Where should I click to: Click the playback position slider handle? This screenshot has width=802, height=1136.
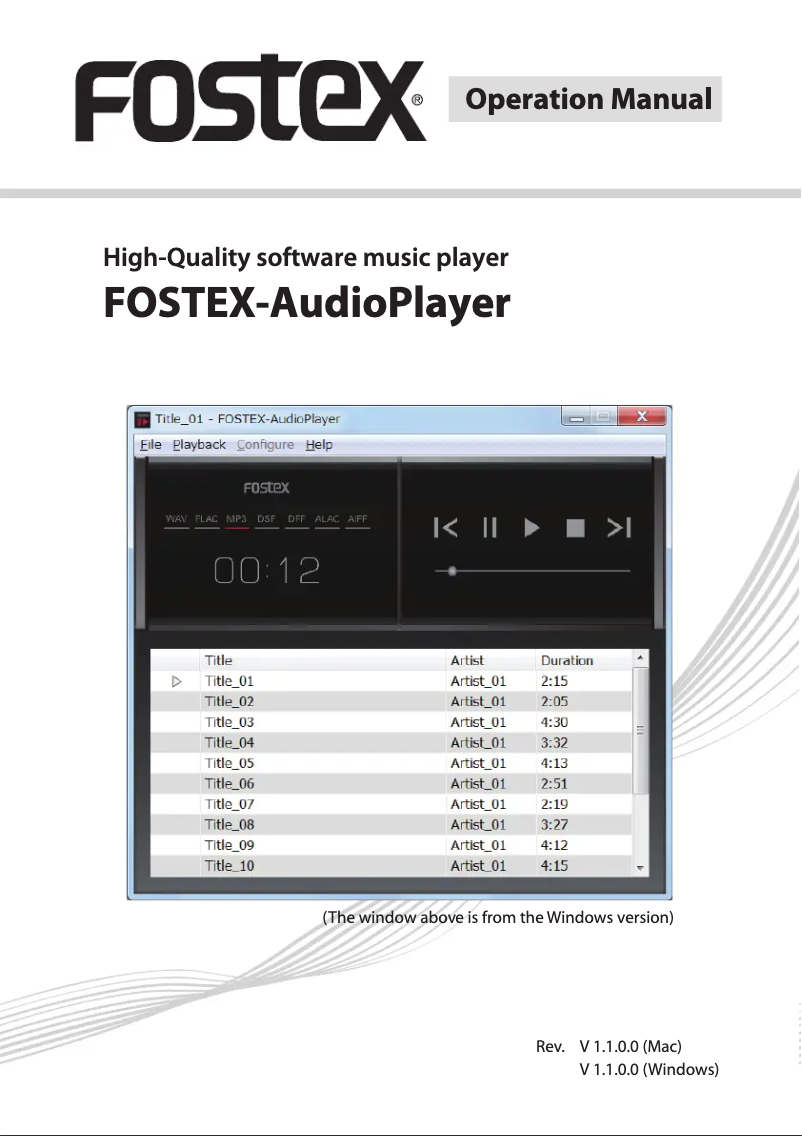point(452,571)
